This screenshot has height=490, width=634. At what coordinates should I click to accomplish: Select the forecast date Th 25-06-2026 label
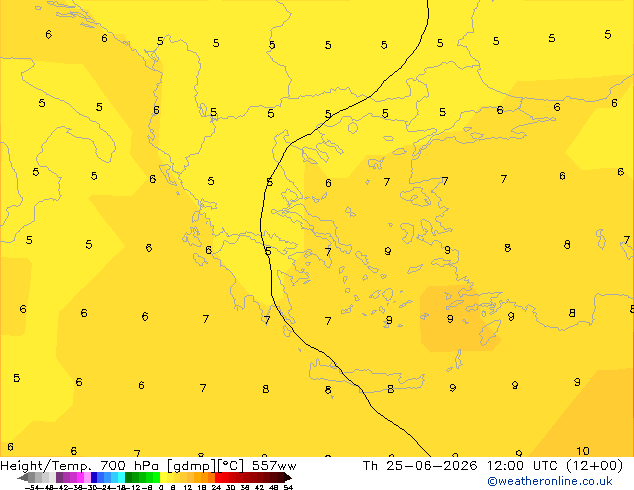[x=420, y=466]
